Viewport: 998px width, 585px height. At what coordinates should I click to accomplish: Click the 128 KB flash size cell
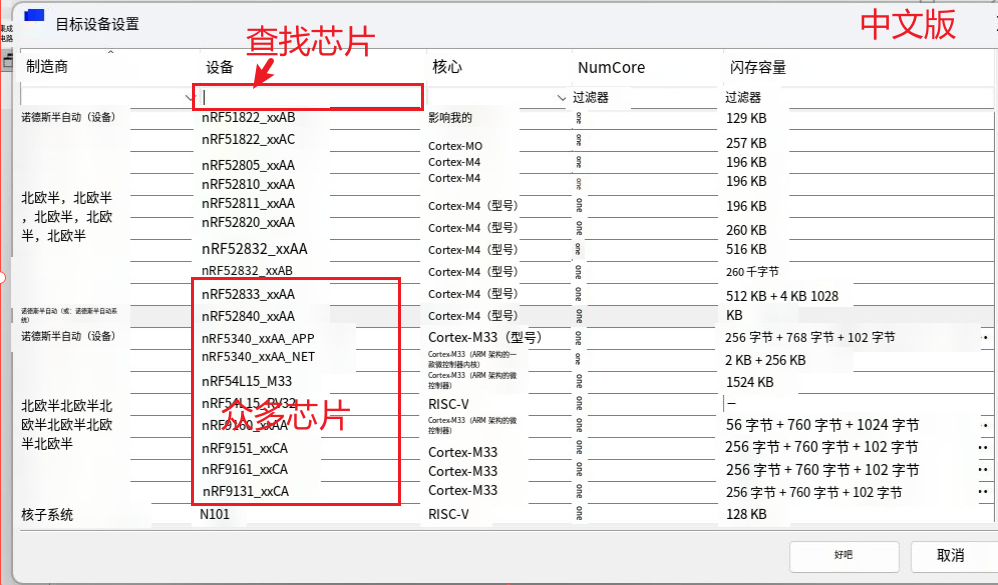(746, 514)
